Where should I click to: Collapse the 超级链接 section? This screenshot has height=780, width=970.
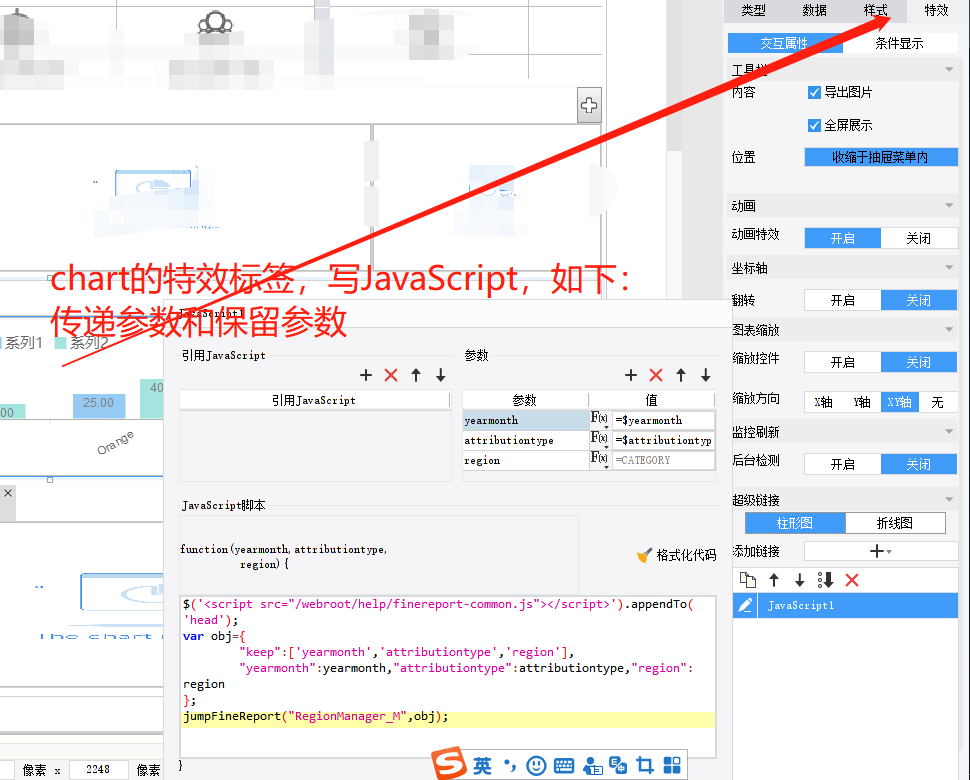click(x=949, y=500)
